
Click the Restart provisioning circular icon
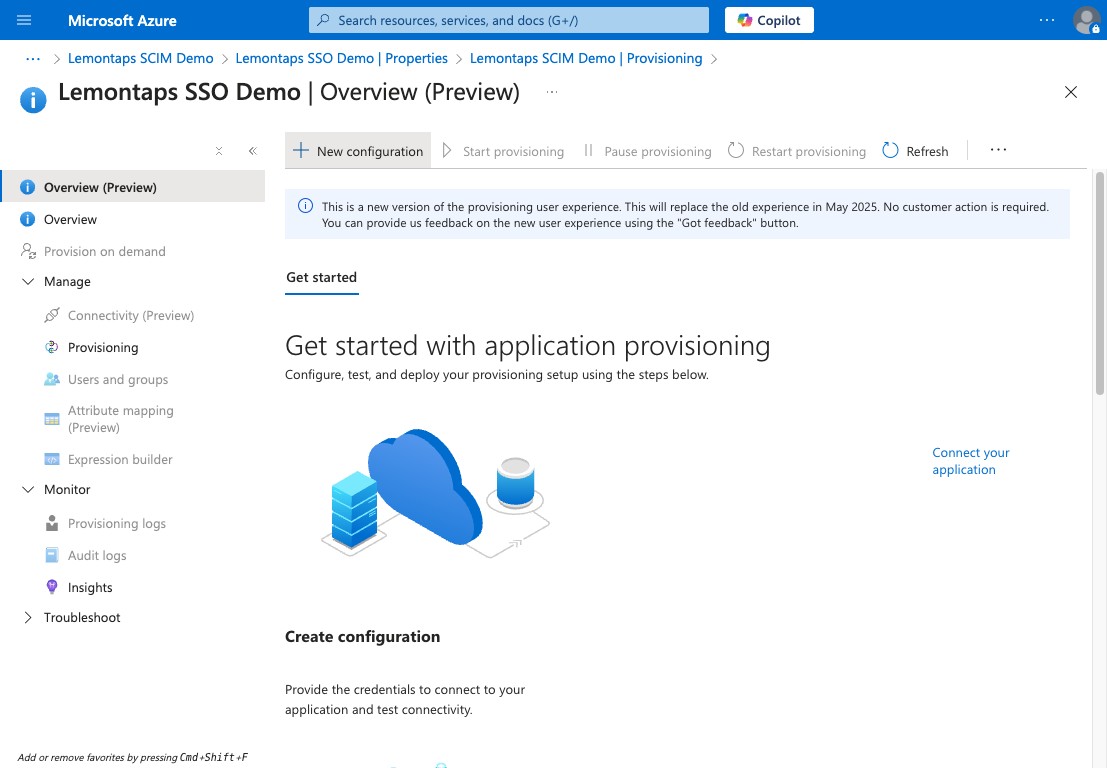[x=736, y=150]
